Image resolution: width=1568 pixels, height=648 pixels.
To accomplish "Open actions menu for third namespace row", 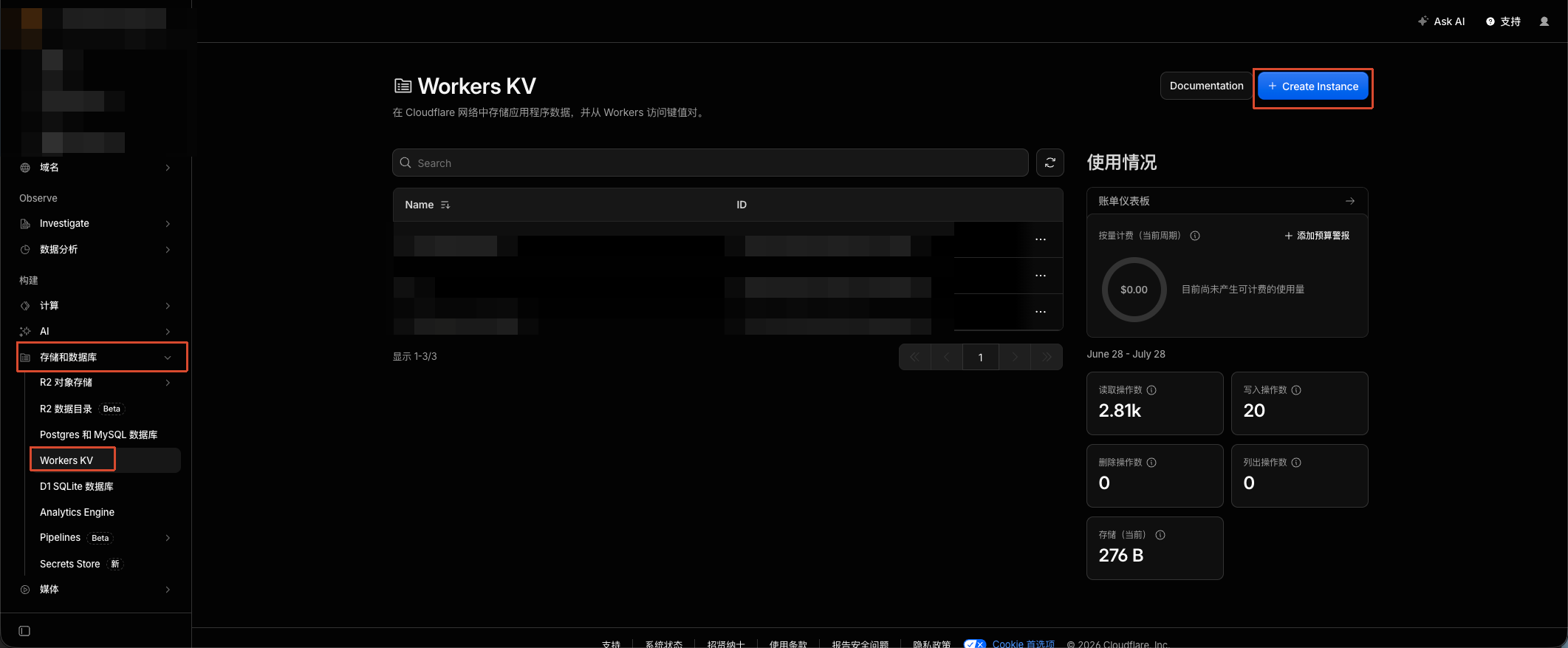I will pyautogui.click(x=1041, y=312).
